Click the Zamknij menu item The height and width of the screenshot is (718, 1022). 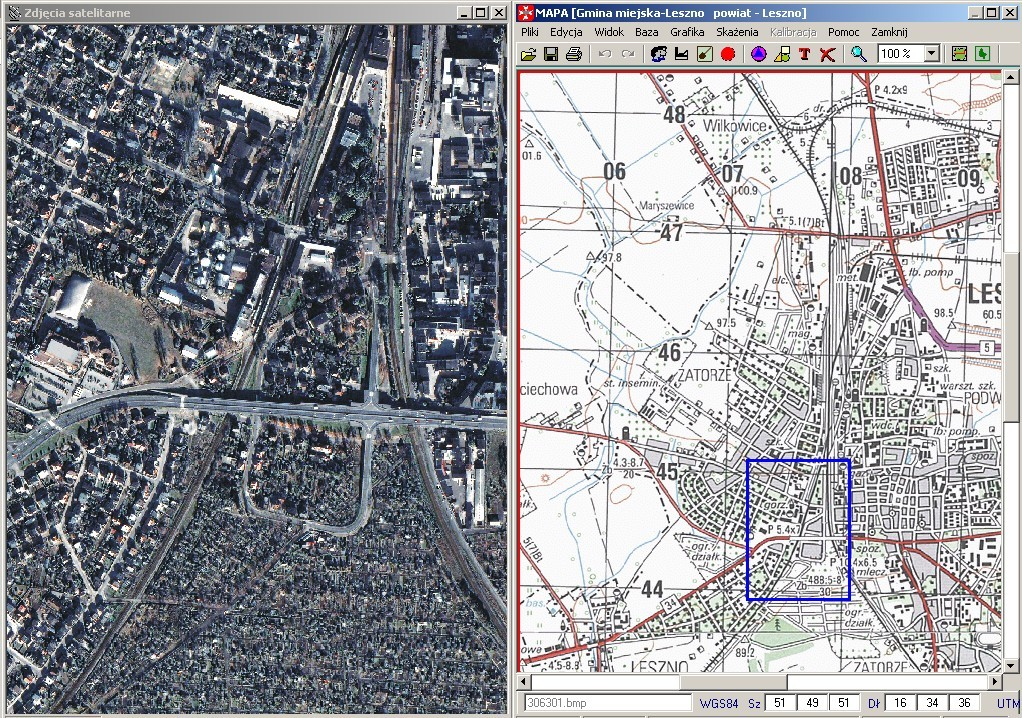889,32
